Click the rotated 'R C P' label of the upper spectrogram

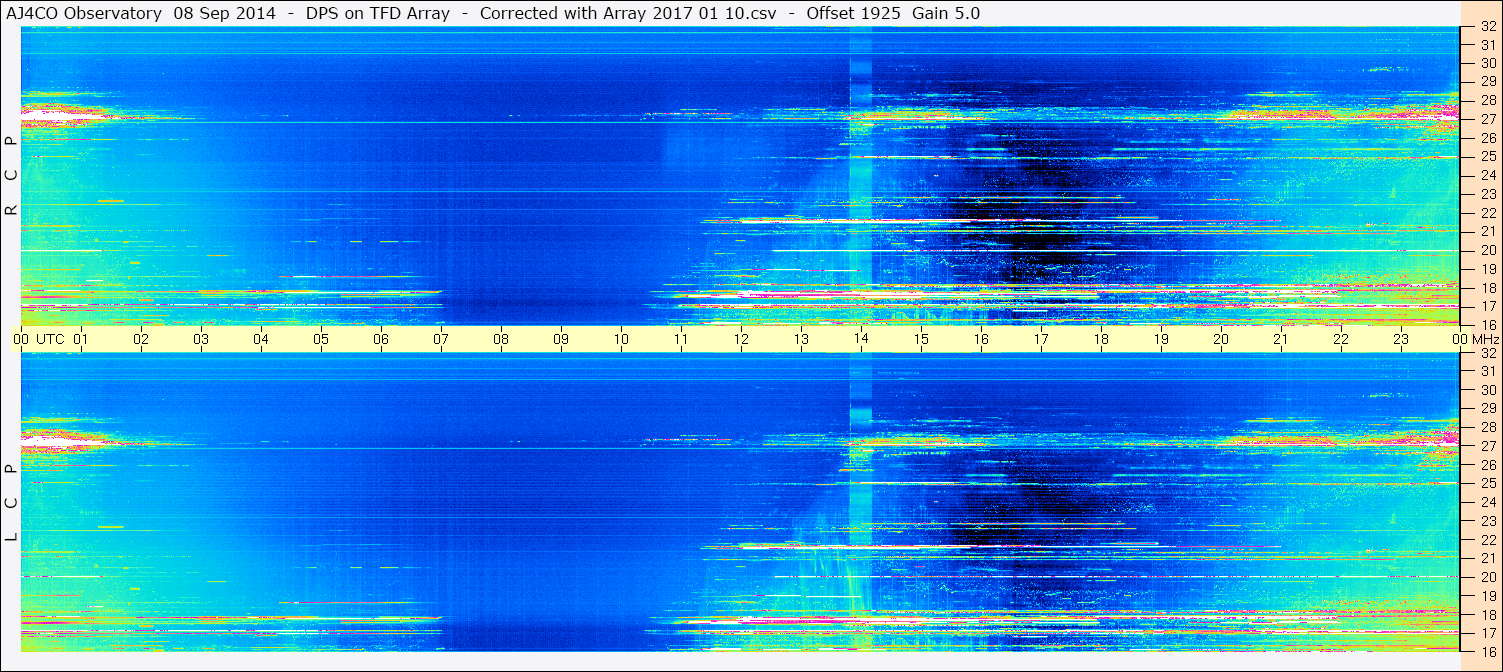click(x=11, y=176)
